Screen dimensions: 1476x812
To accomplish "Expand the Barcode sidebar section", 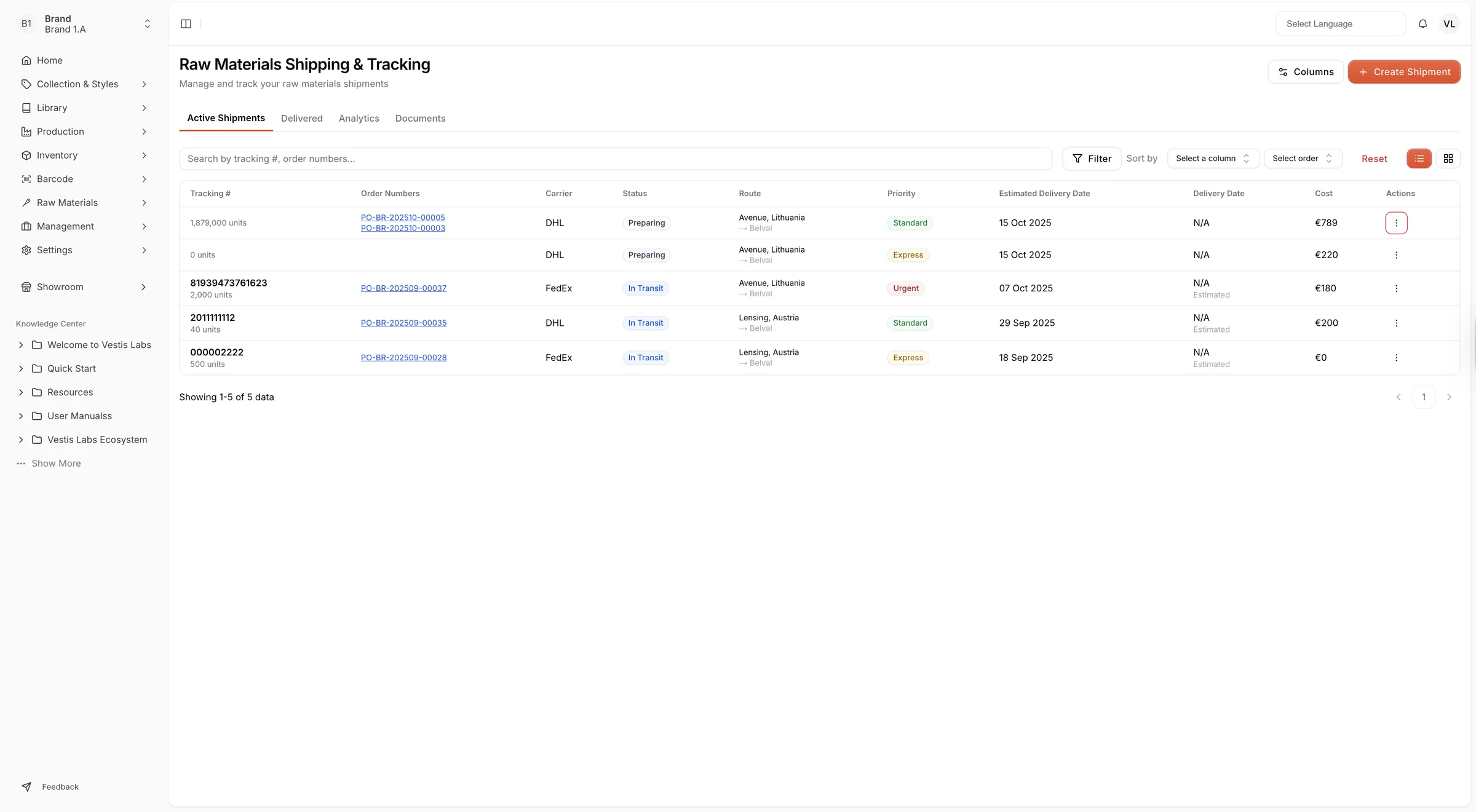I will click(x=84, y=179).
